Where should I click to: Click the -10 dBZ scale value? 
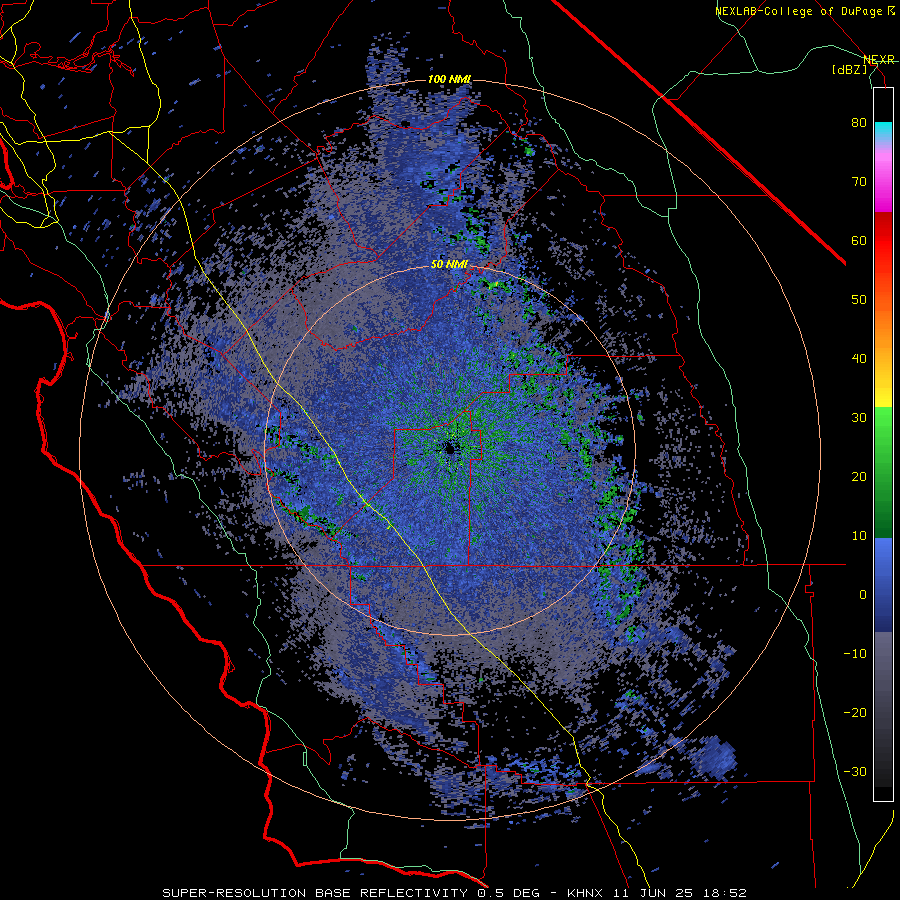tap(855, 654)
